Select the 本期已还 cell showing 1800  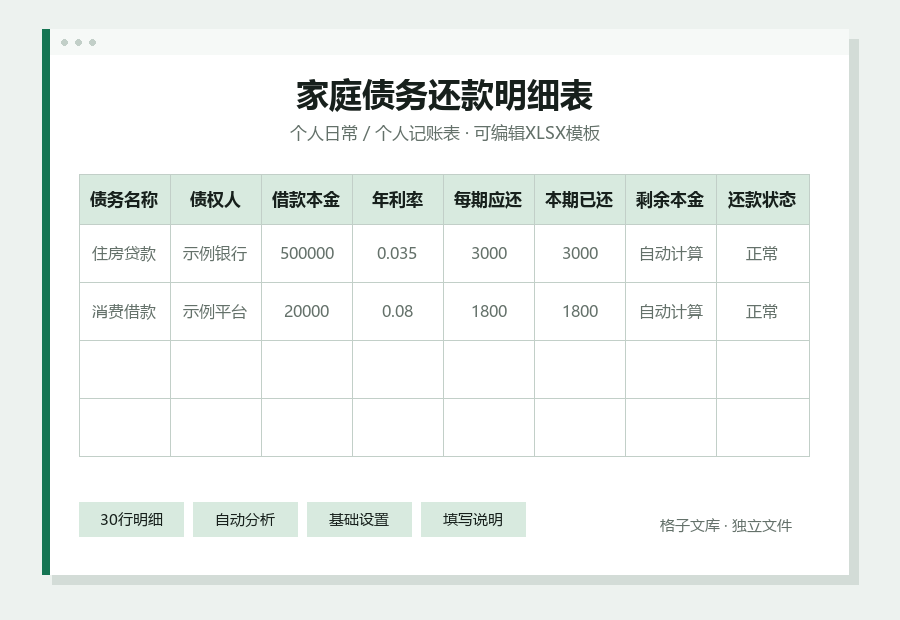(x=580, y=312)
